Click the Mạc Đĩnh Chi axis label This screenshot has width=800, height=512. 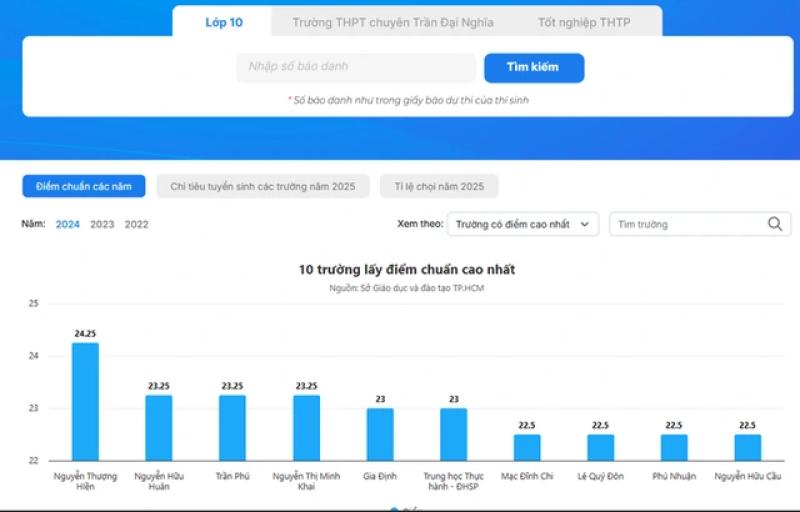tap(527, 476)
